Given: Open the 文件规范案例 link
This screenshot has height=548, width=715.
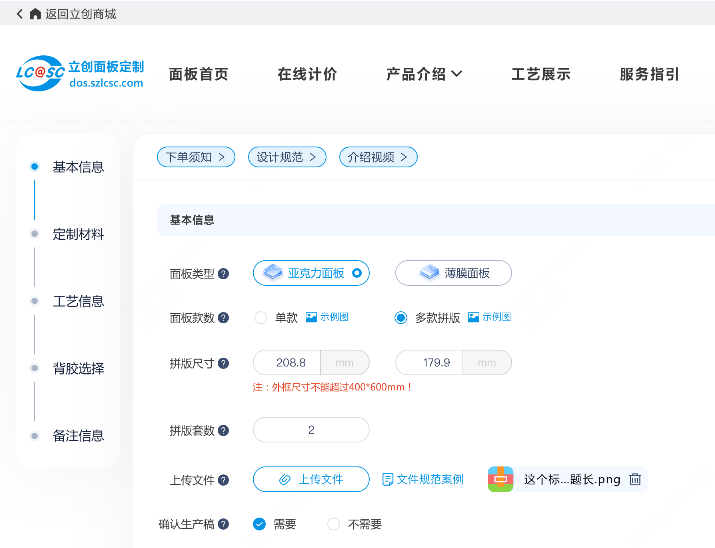Looking at the screenshot, I should point(423,479).
